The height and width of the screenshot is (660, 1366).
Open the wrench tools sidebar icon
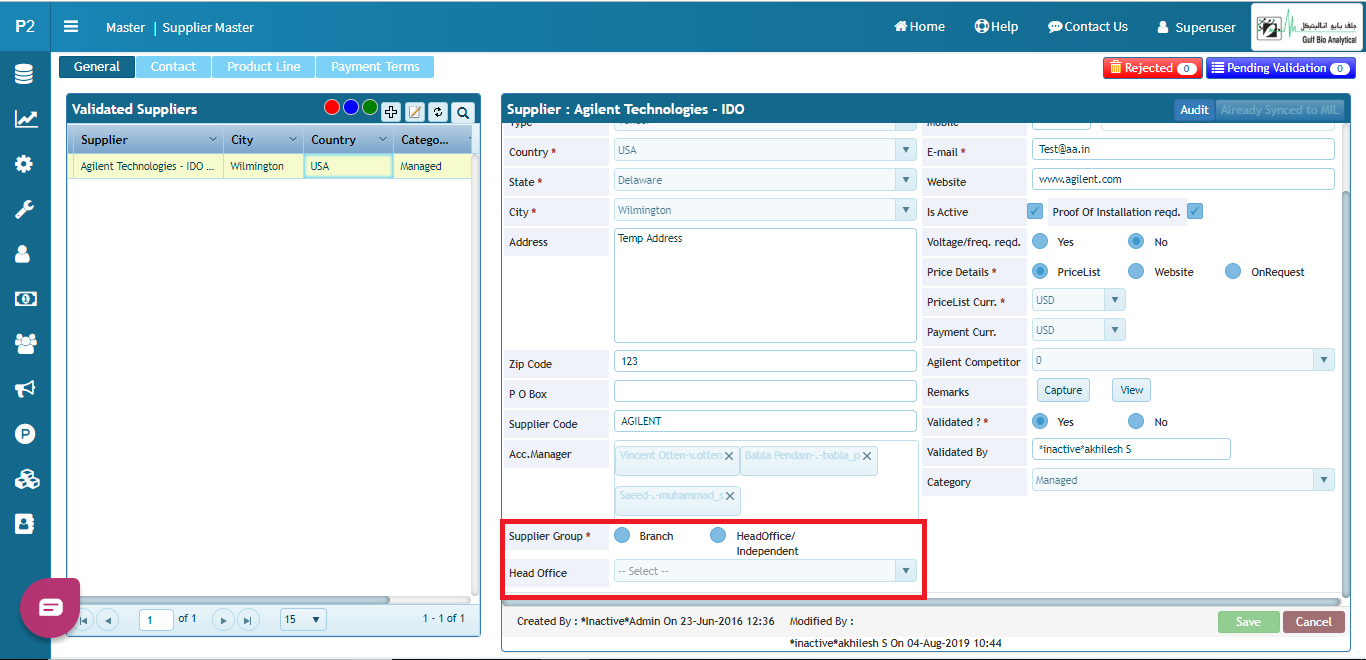(25, 209)
